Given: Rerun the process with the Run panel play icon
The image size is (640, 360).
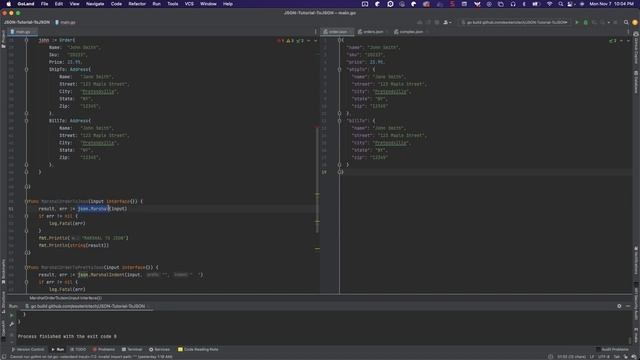Looking at the screenshot, I should point(11,315).
